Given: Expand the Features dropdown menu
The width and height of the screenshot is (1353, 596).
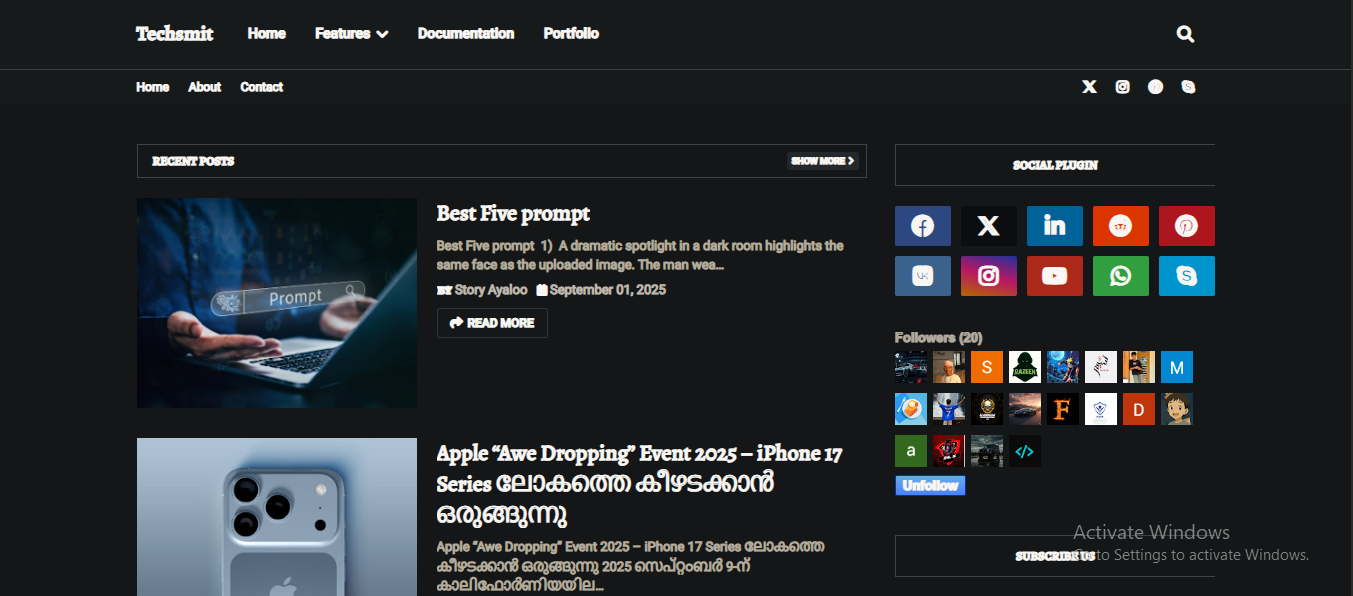Looking at the screenshot, I should [x=351, y=33].
